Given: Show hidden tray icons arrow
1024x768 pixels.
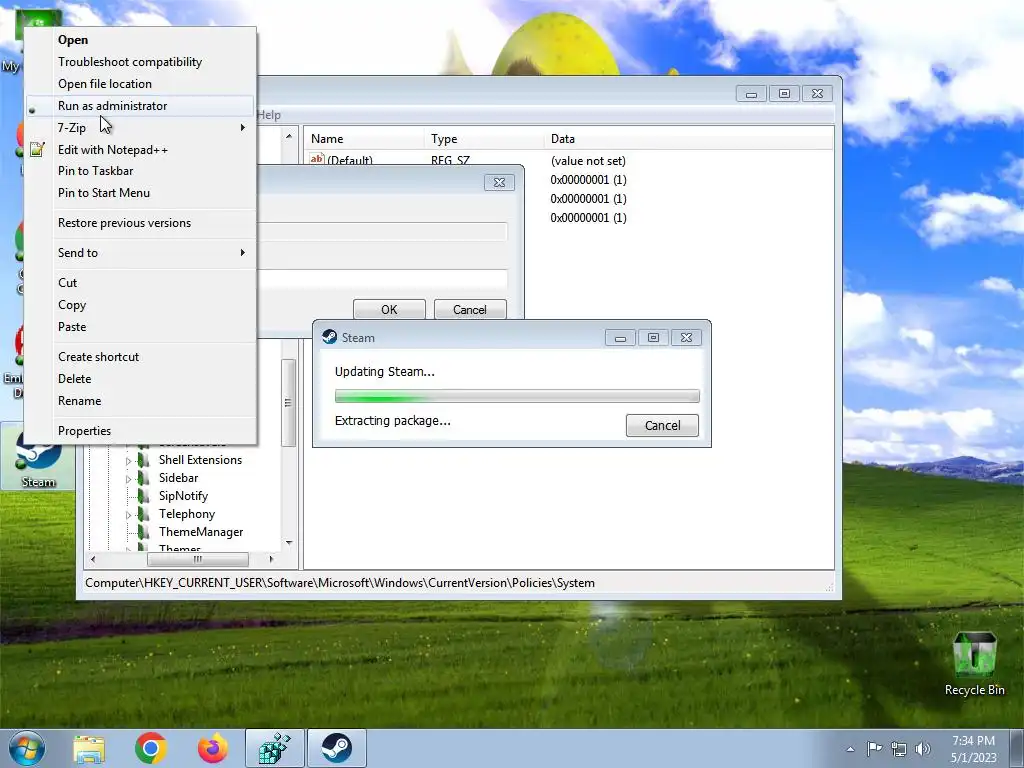Looking at the screenshot, I should coord(850,749).
